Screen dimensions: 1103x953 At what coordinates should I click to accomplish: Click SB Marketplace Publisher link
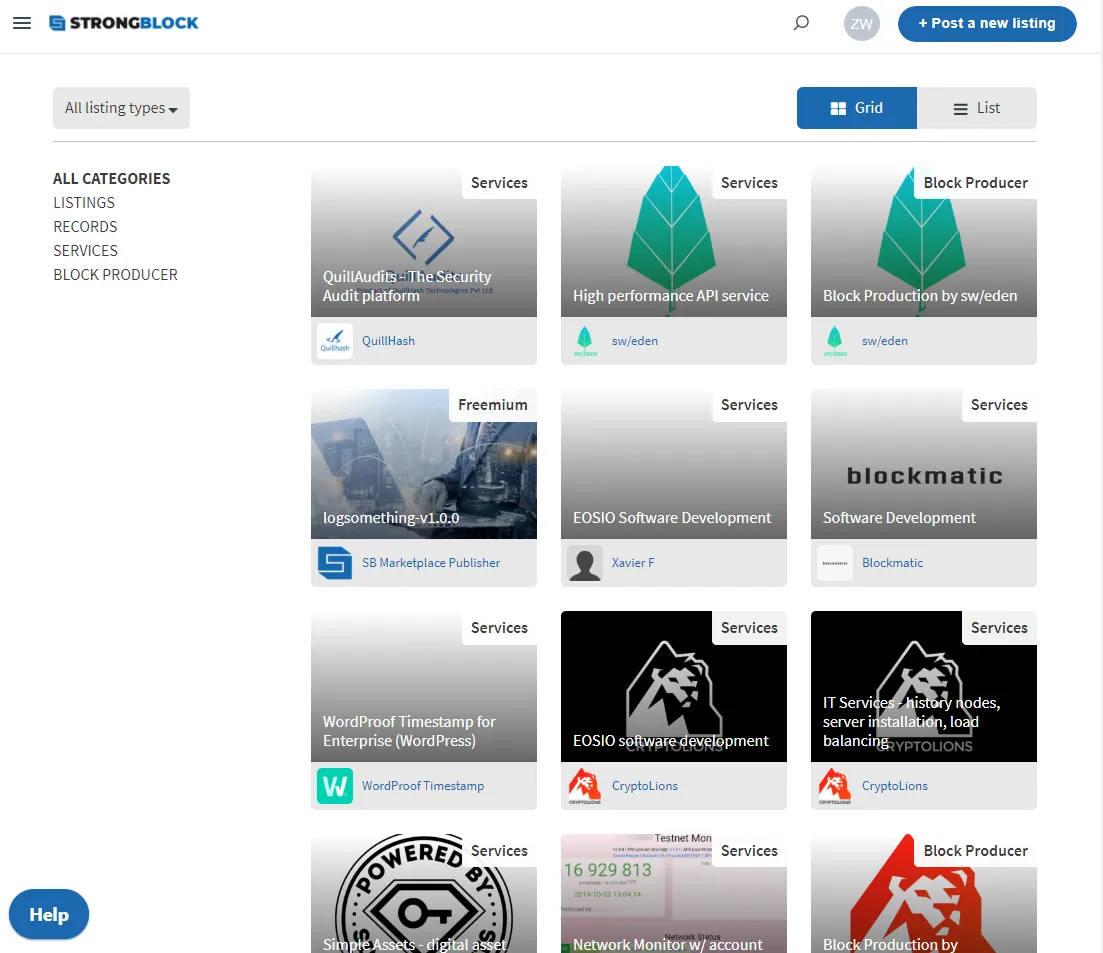point(431,563)
